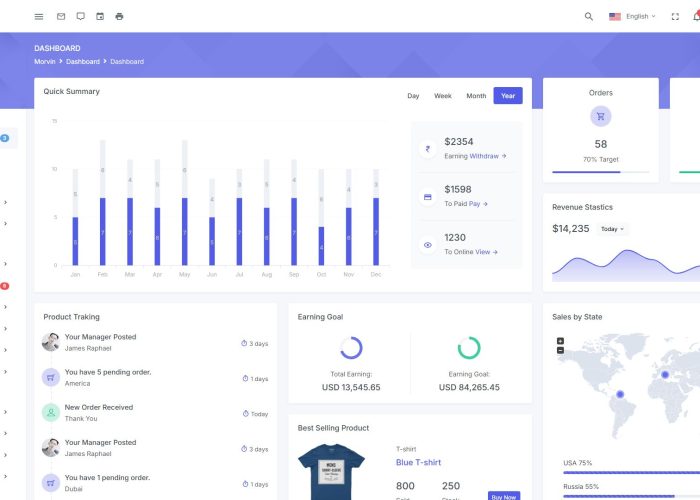Viewport: 700px width, 500px height.
Task: Click the Orders shopping cart icon
Action: (600, 117)
